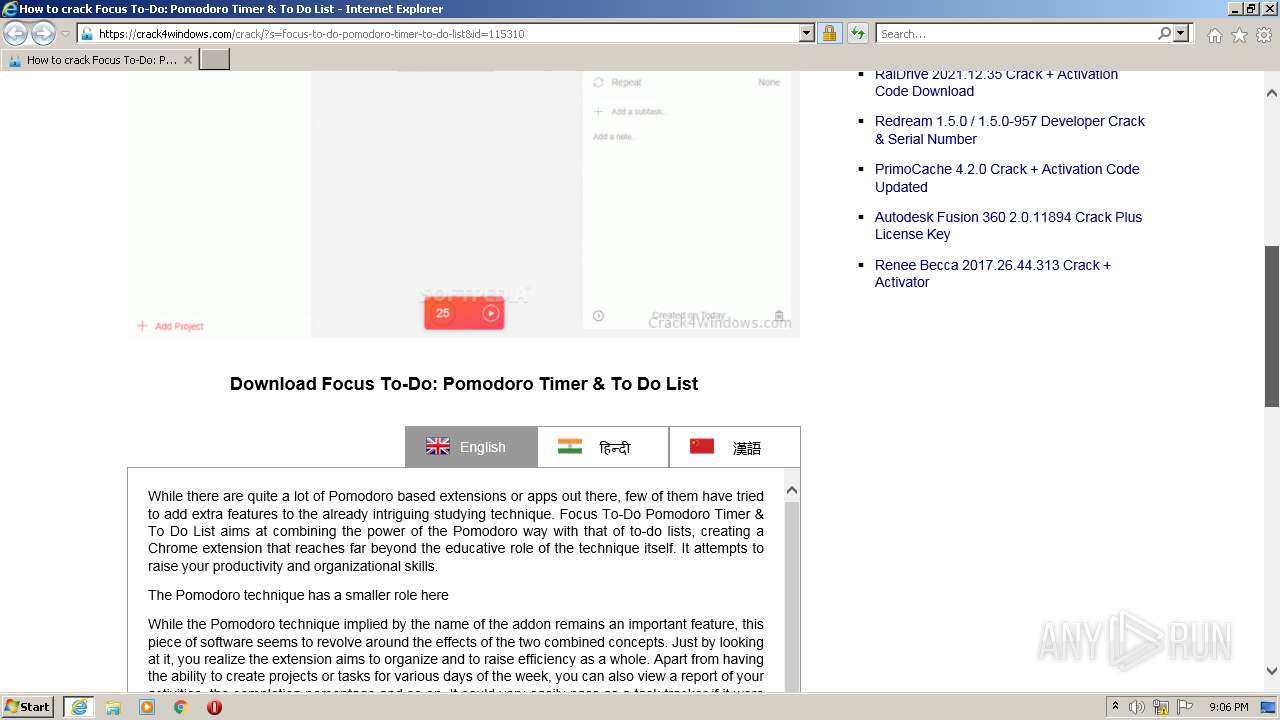This screenshot has width=1280, height=720.
Task: Open the security lock report icon
Action: 829,33
